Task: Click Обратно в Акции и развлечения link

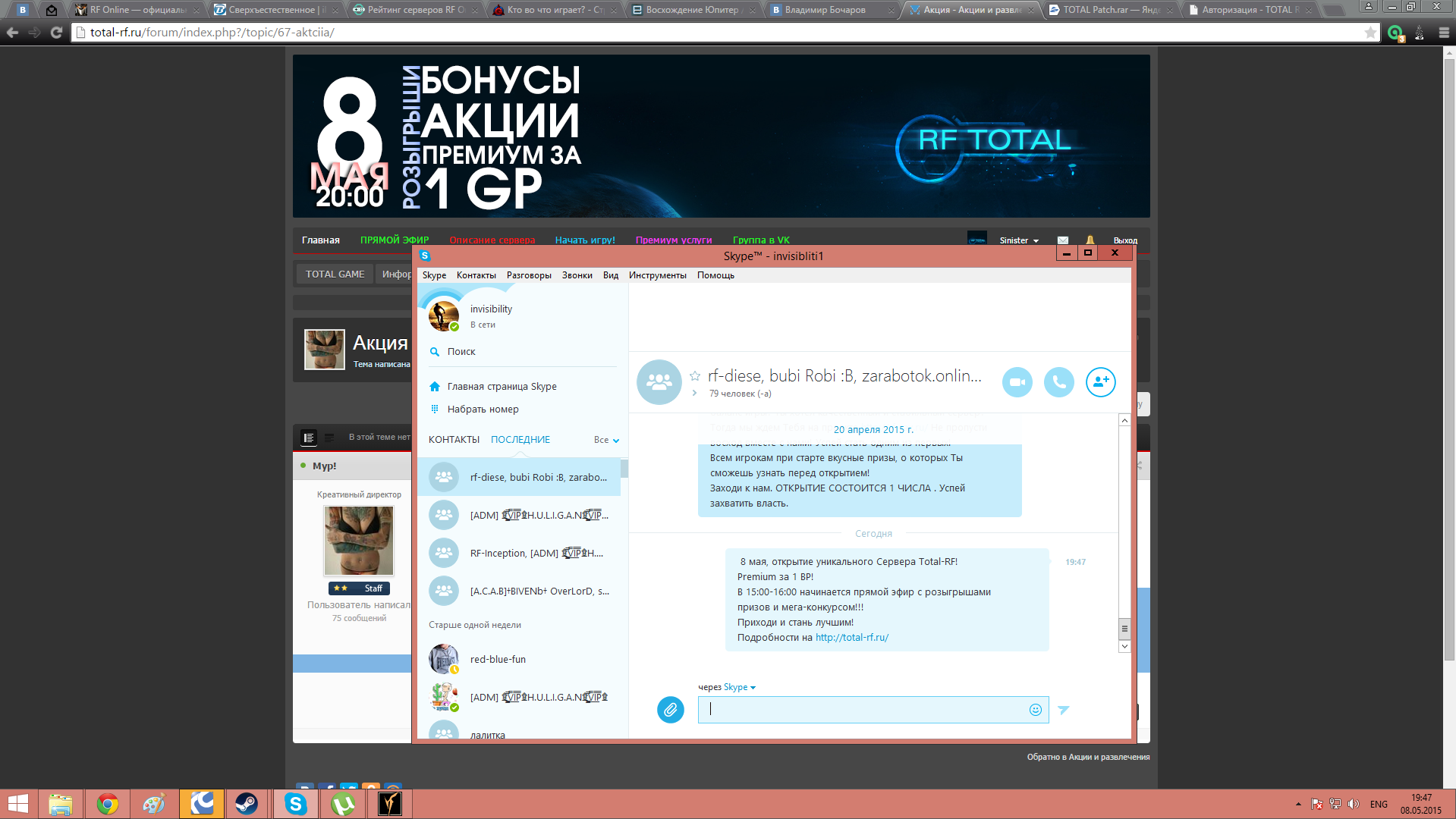Action: [1088, 757]
